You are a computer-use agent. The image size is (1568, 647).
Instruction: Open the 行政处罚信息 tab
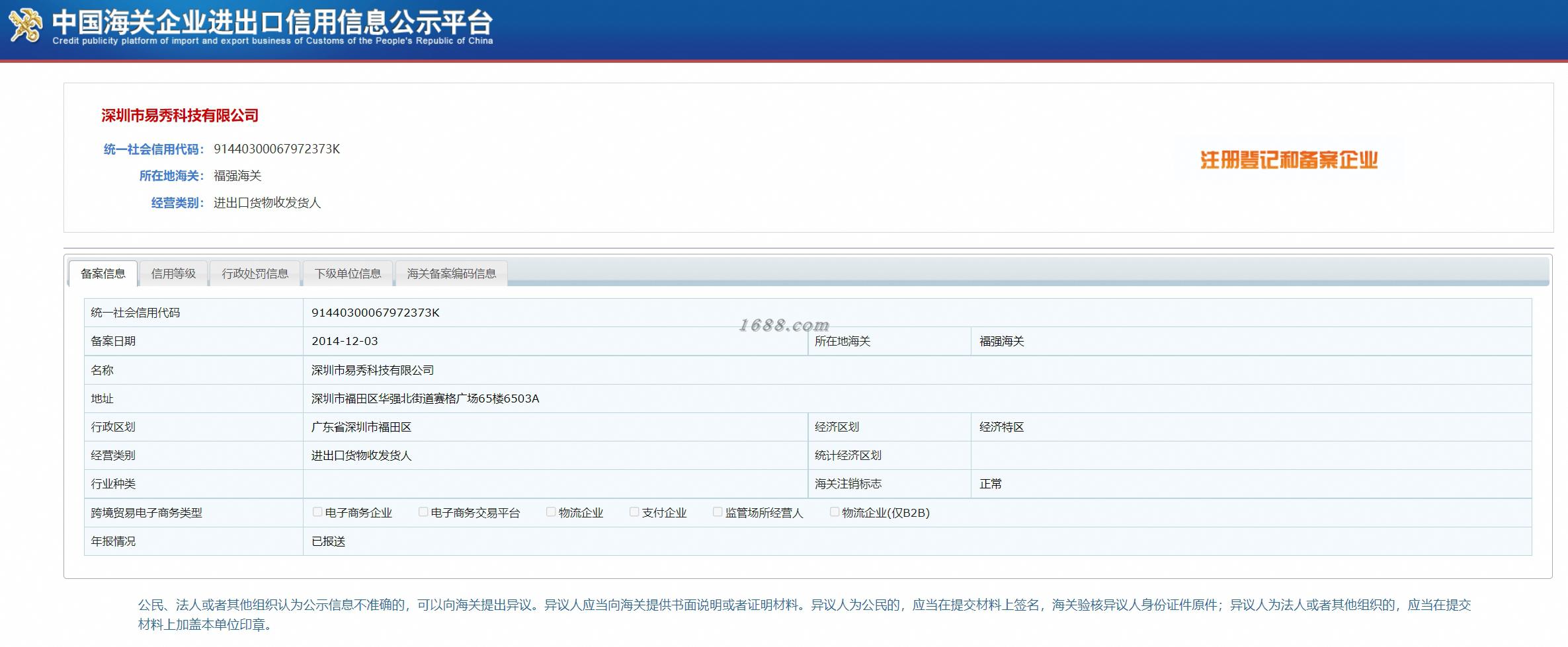(x=255, y=274)
